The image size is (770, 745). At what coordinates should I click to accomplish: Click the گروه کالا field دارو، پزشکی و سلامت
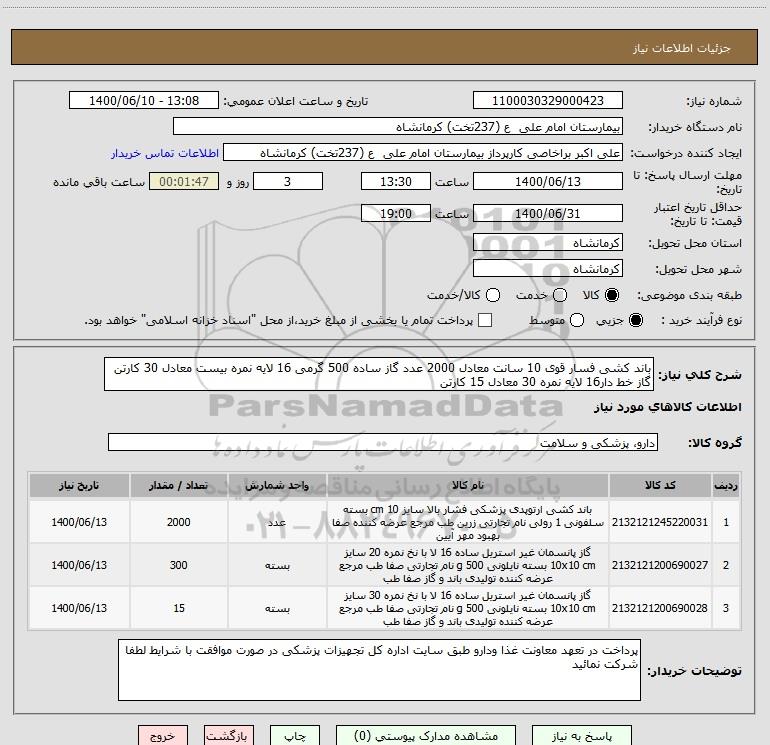tap(383, 442)
